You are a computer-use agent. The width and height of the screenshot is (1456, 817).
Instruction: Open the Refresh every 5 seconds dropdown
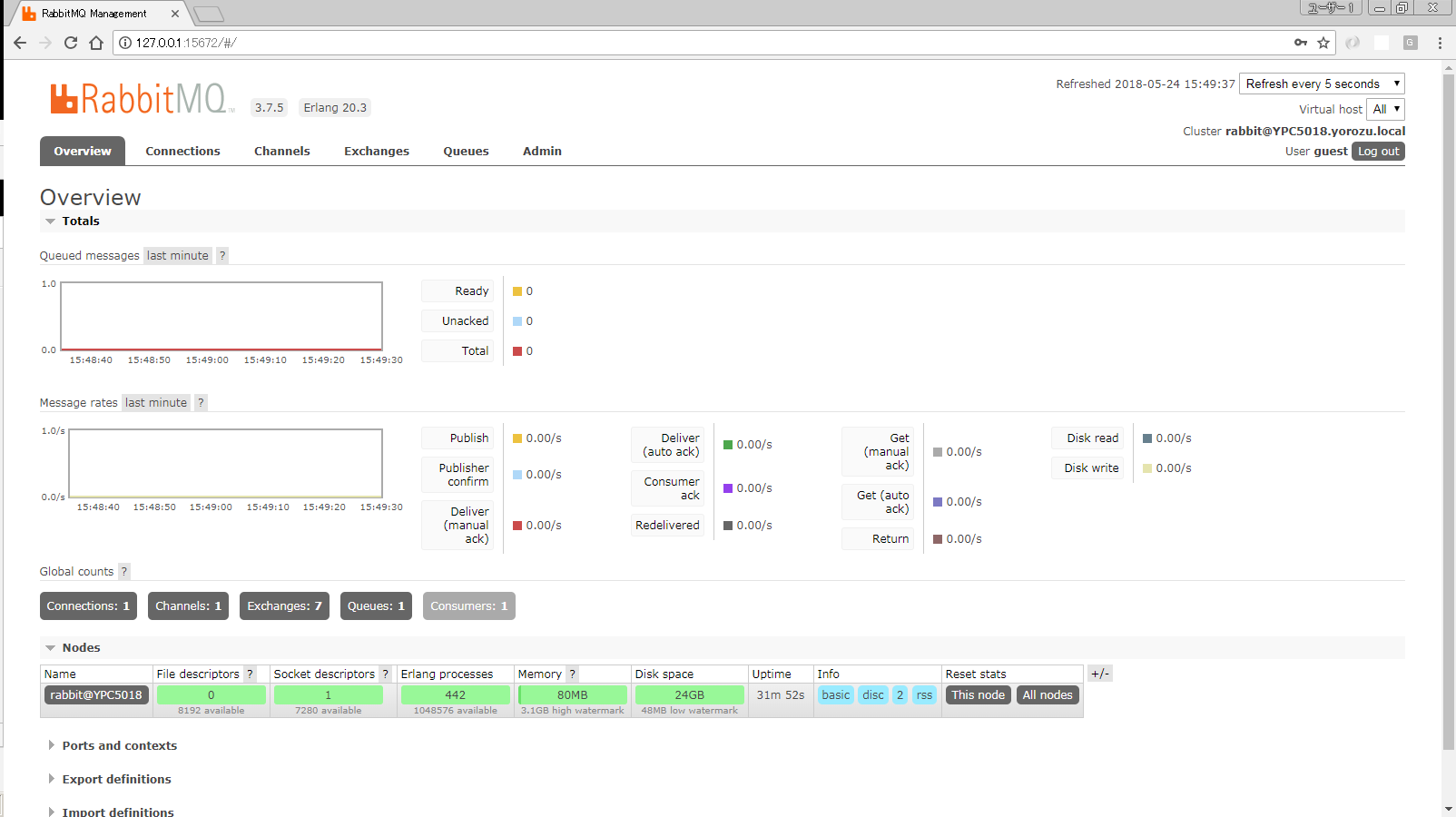point(1321,84)
